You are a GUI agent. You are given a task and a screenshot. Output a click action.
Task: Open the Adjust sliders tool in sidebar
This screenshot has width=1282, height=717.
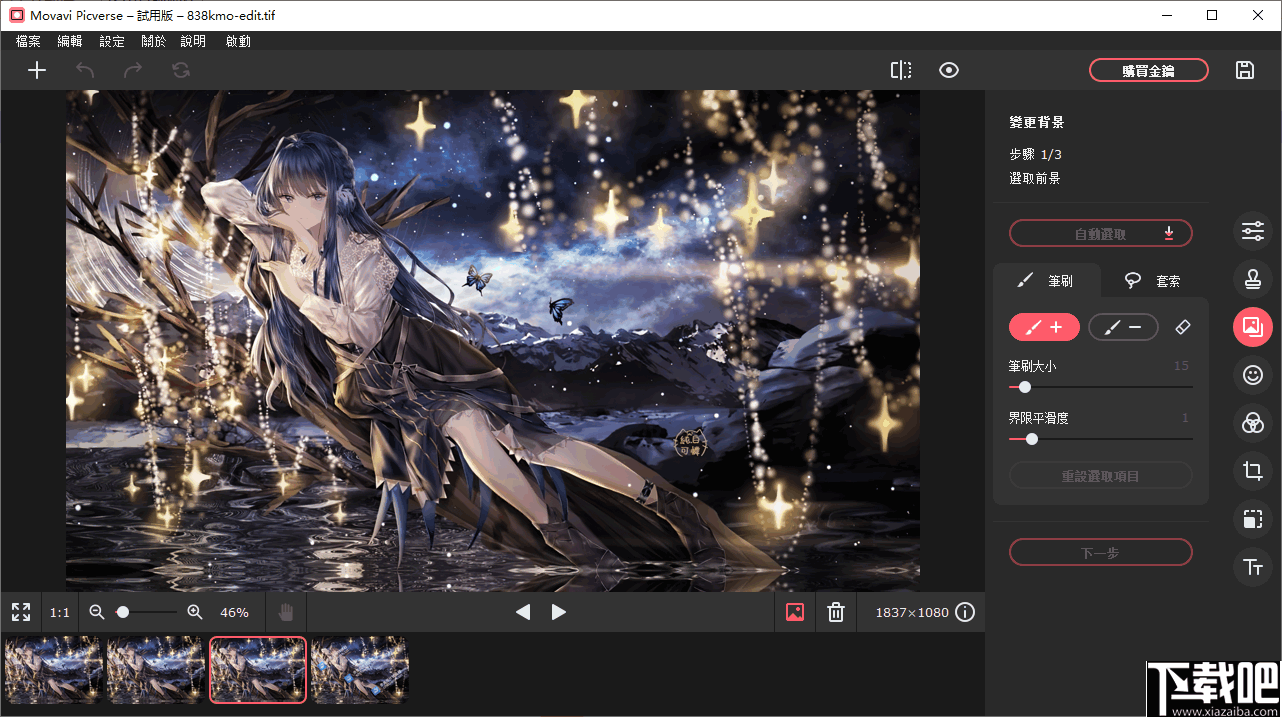(x=1253, y=230)
